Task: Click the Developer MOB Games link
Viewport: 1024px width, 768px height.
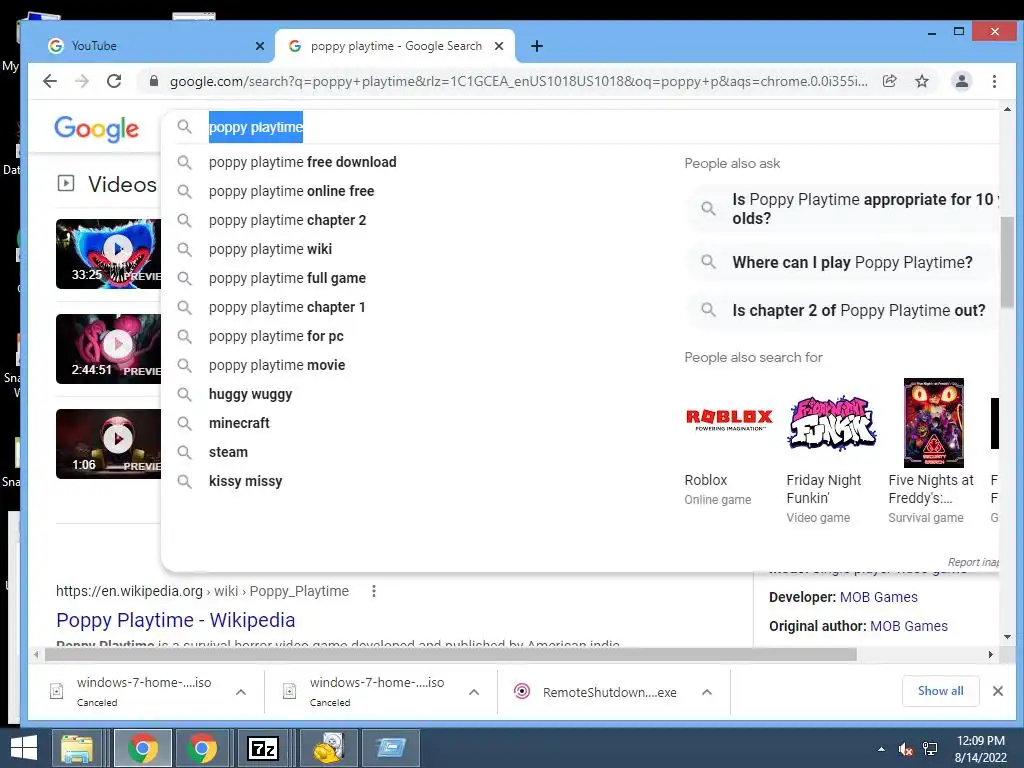Action: [x=878, y=597]
